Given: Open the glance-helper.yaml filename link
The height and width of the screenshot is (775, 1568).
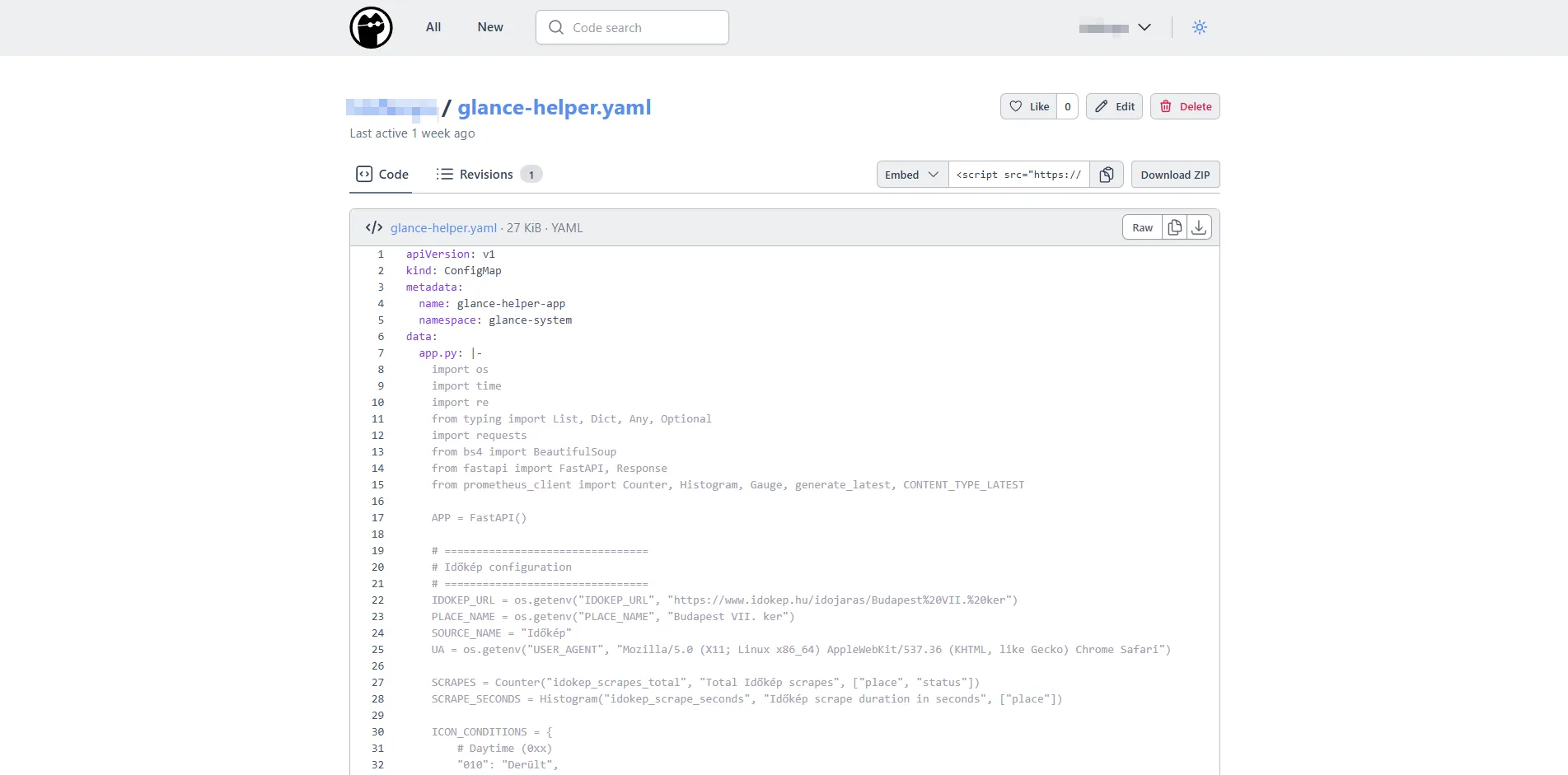Looking at the screenshot, I should (x=444, y=227).
